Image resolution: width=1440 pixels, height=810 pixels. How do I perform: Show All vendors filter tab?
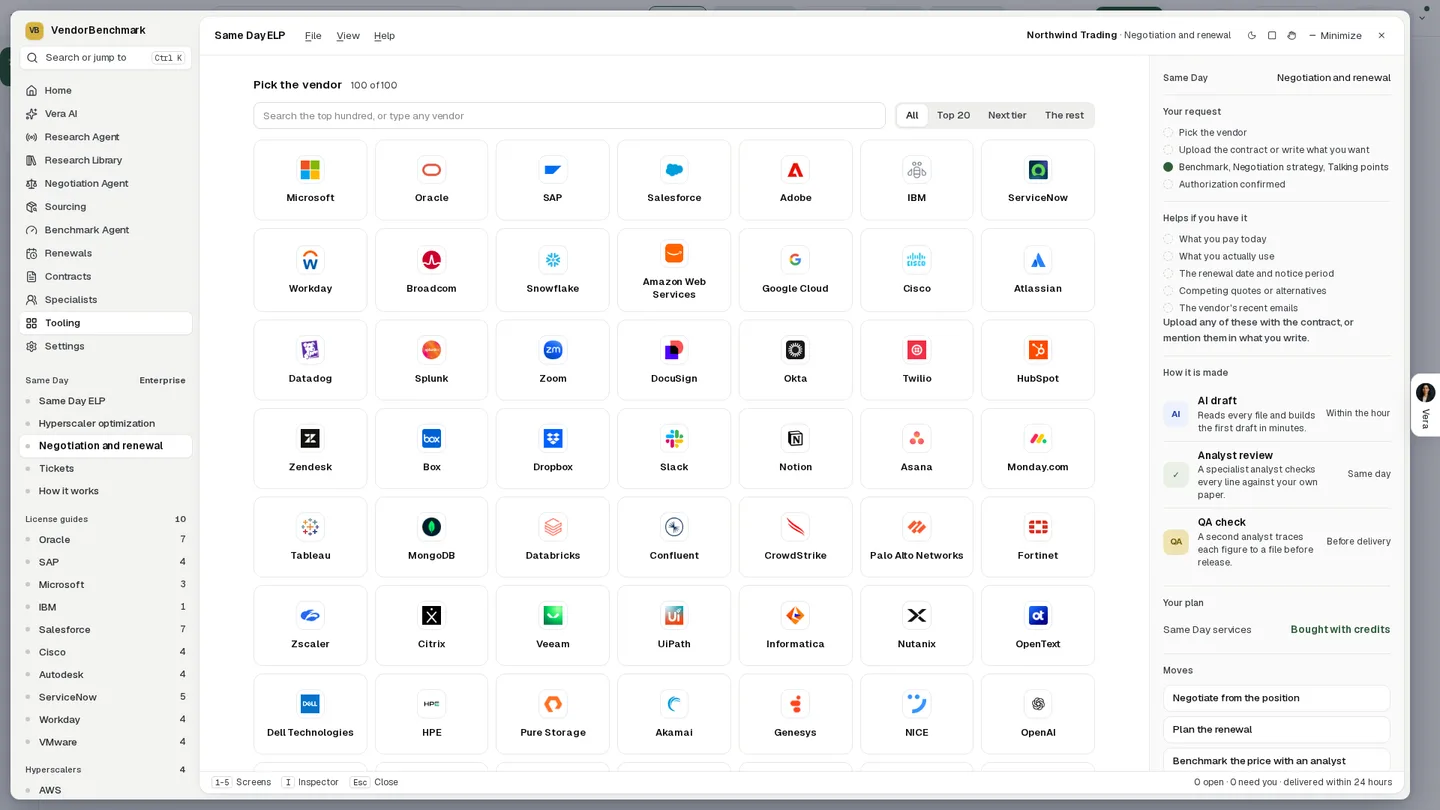click(912, 115)
